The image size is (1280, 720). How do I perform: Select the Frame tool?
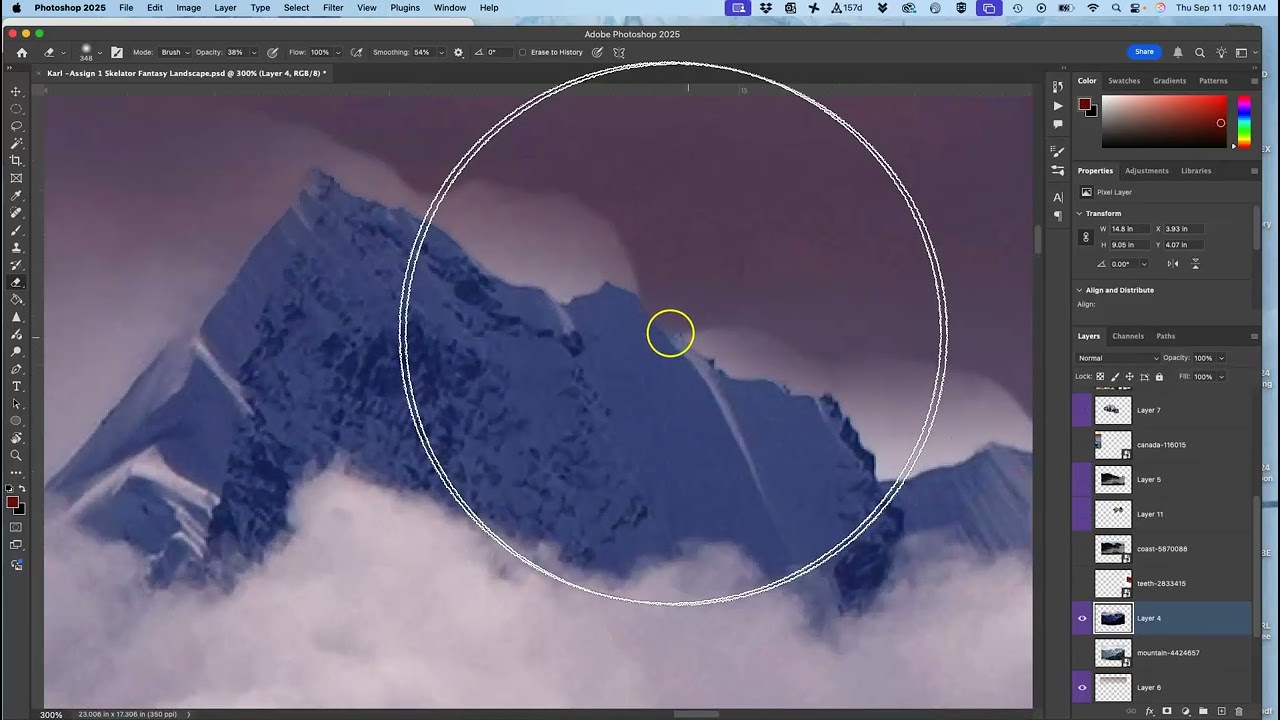coord(16,178)
